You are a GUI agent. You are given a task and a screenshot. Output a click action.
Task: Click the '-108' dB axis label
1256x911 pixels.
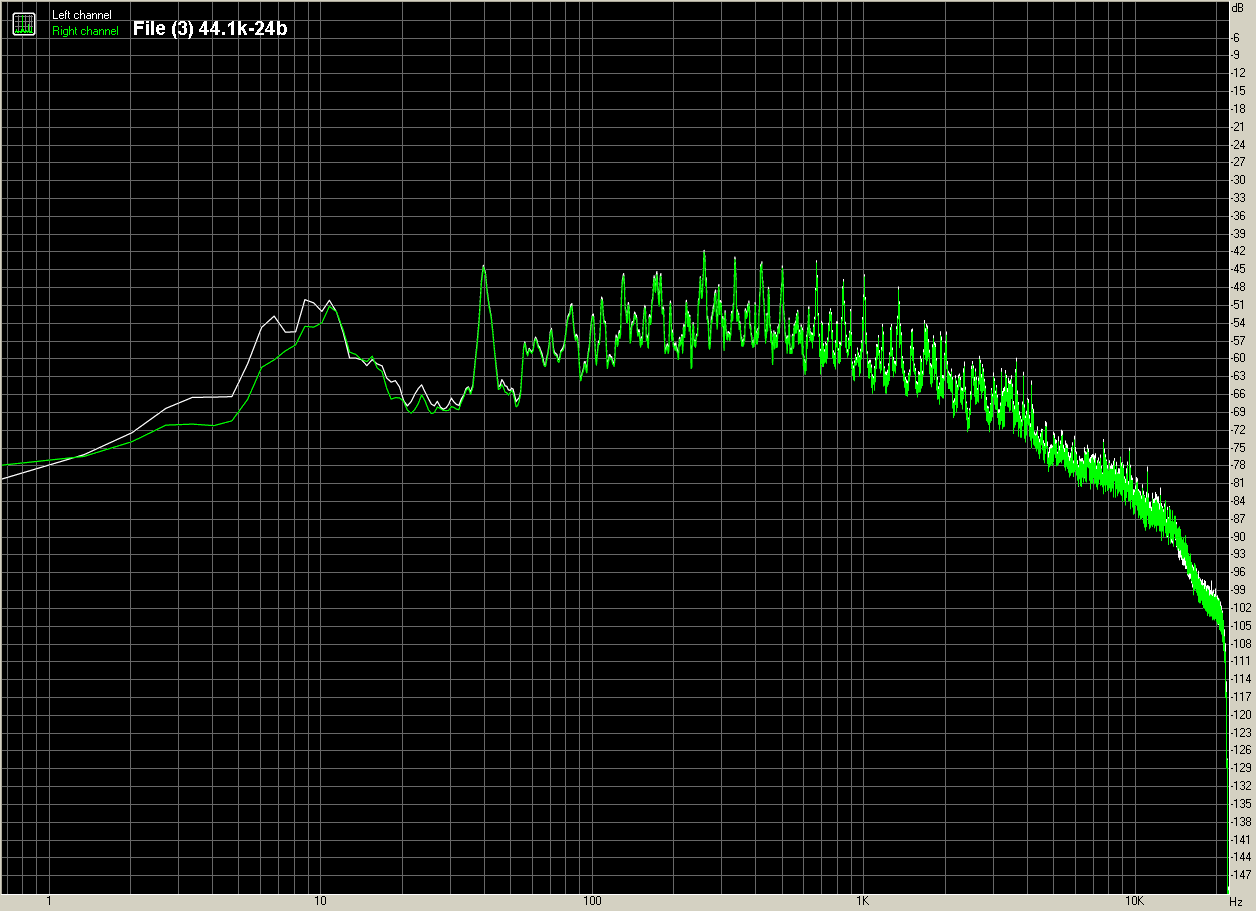1241,643
